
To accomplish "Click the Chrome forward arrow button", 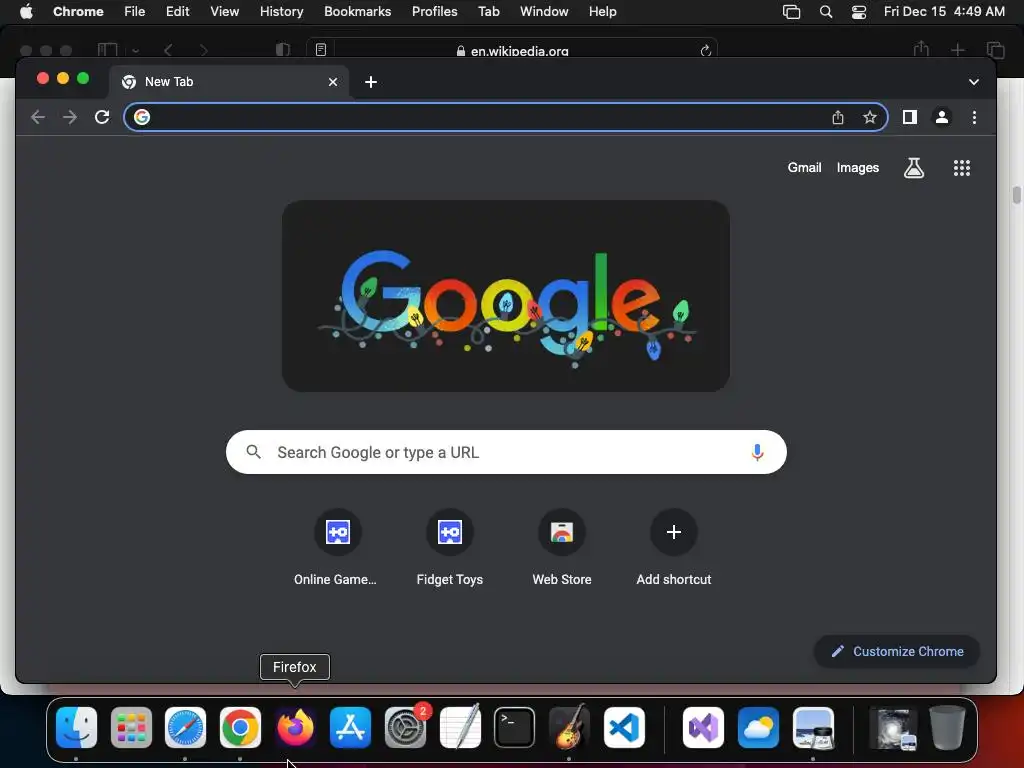I will 70,117.
